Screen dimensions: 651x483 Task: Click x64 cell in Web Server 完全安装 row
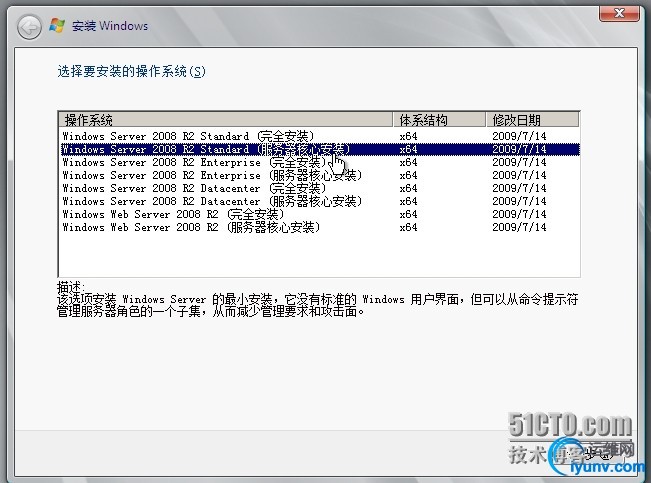point(409,214)
